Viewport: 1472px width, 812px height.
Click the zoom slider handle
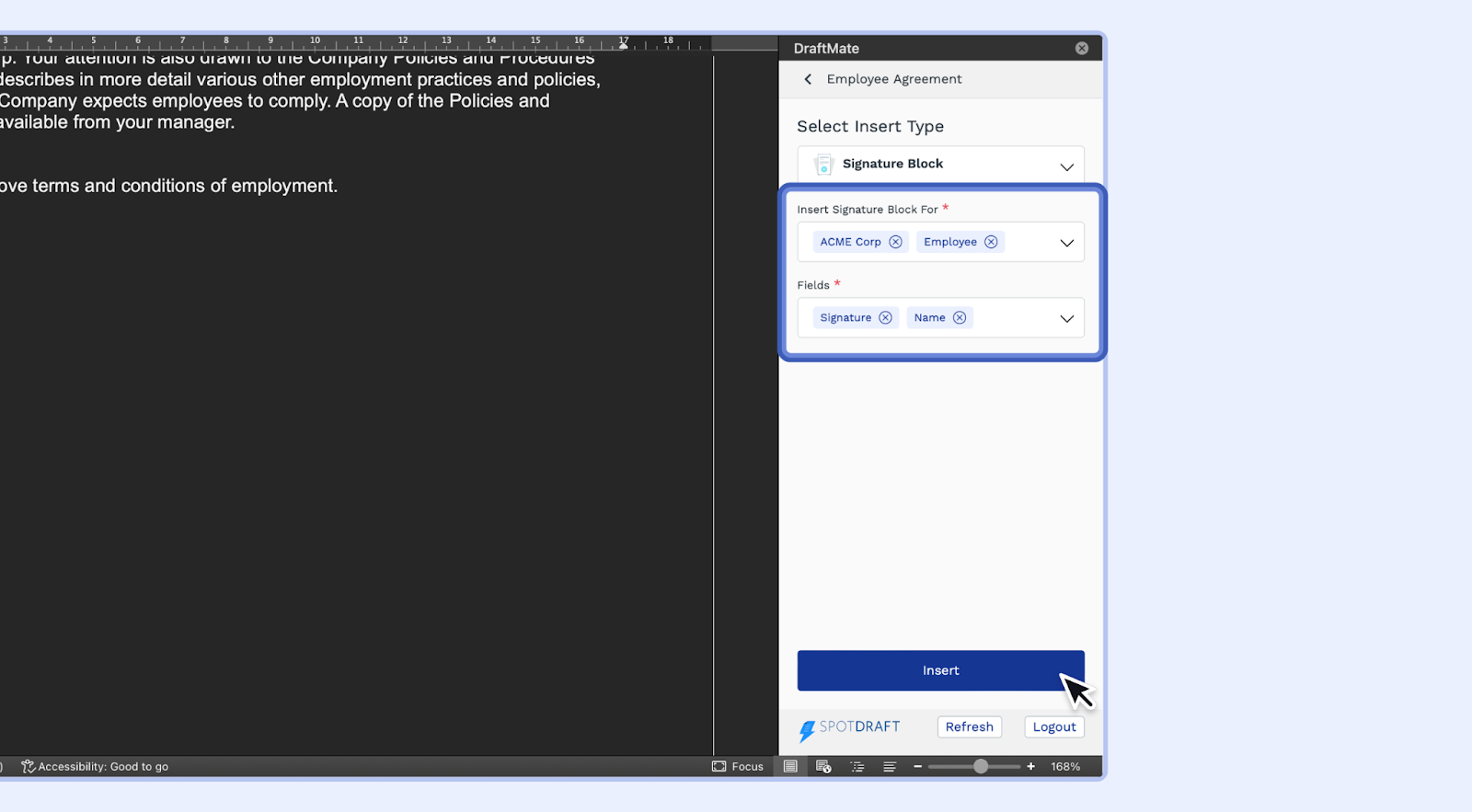point(981,766)
